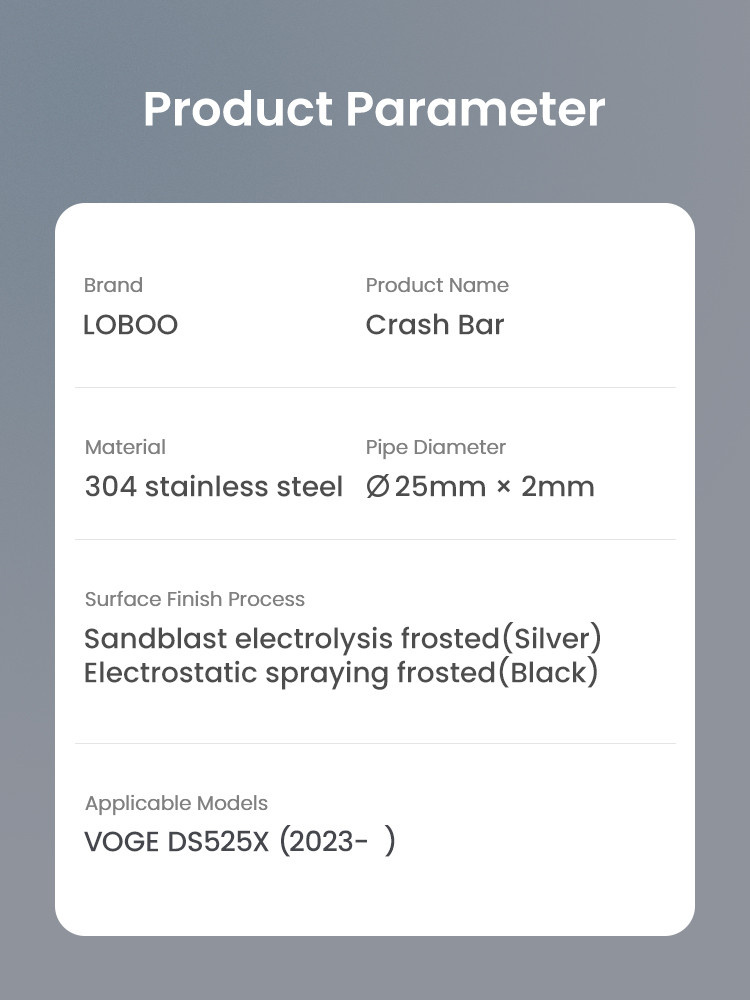The image size is (750, 1000).
Task: Click the Surface Finish Process label
Action: [x=195, y=599]
